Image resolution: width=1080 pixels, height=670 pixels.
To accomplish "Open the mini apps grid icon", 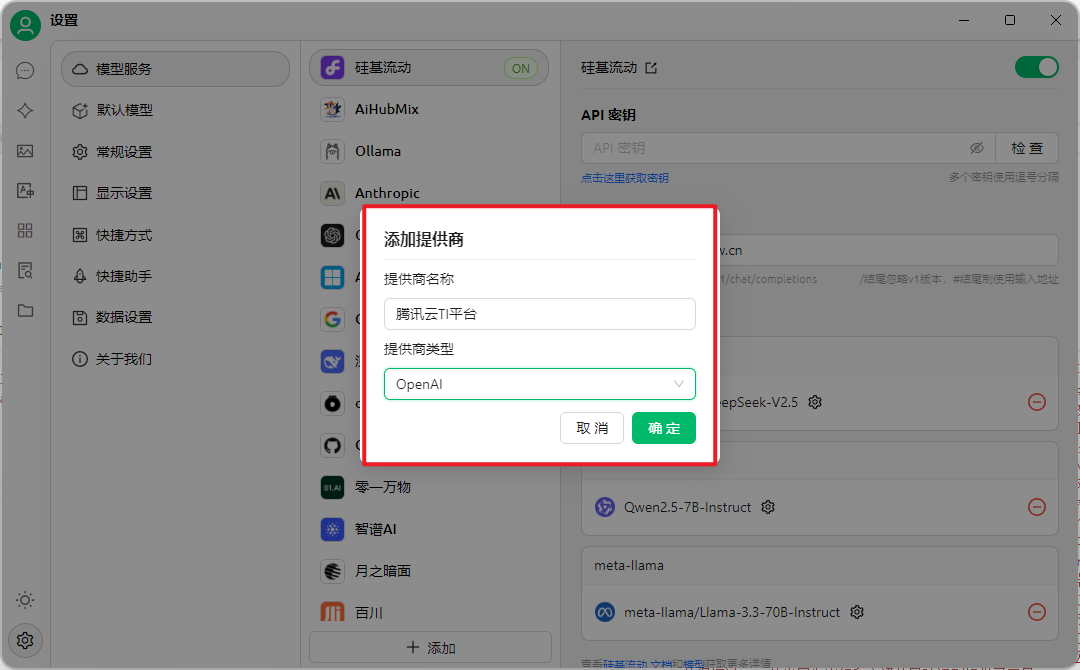I will (25, 231).
